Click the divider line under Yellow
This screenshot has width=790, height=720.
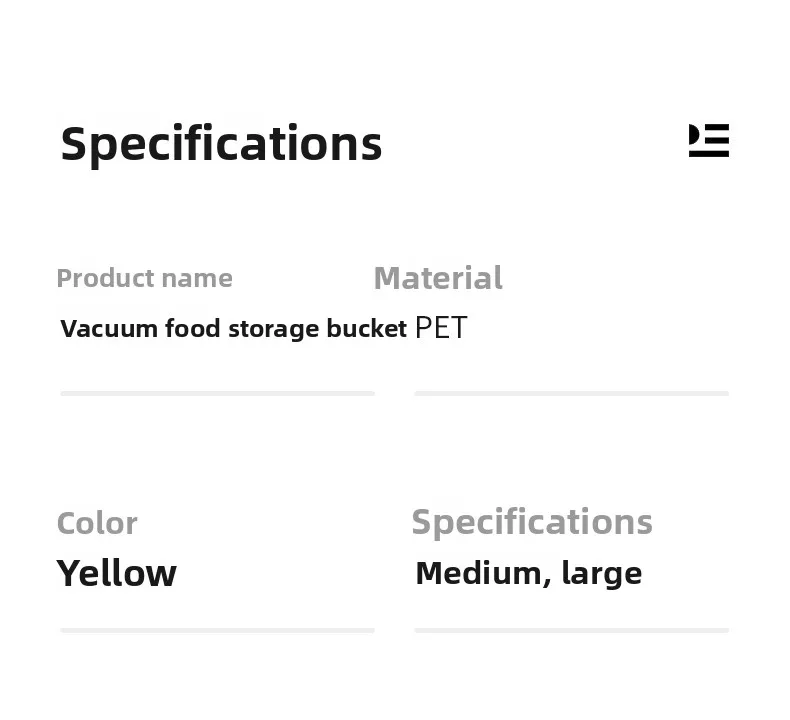[217, 630]
